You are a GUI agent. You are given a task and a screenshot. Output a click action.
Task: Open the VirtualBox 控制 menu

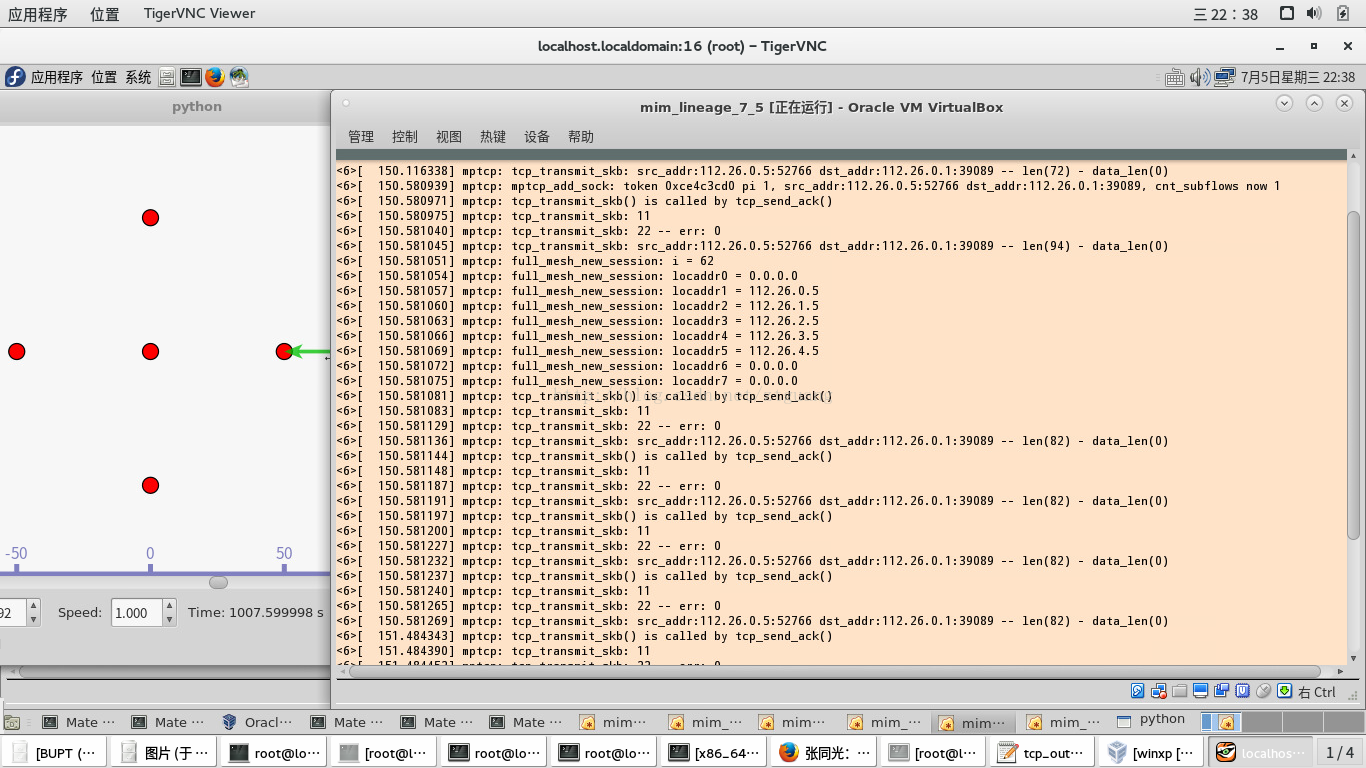[405, 137]
